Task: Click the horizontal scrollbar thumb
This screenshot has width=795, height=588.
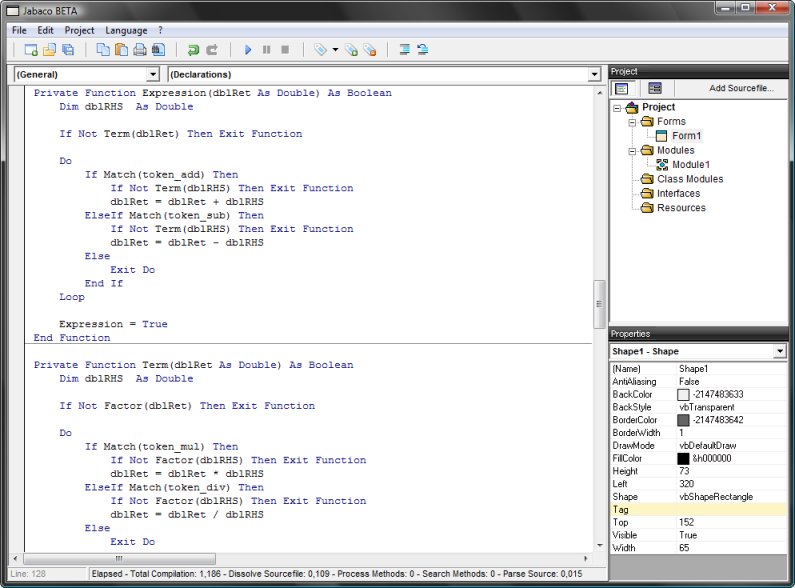Action: point(119,559)
